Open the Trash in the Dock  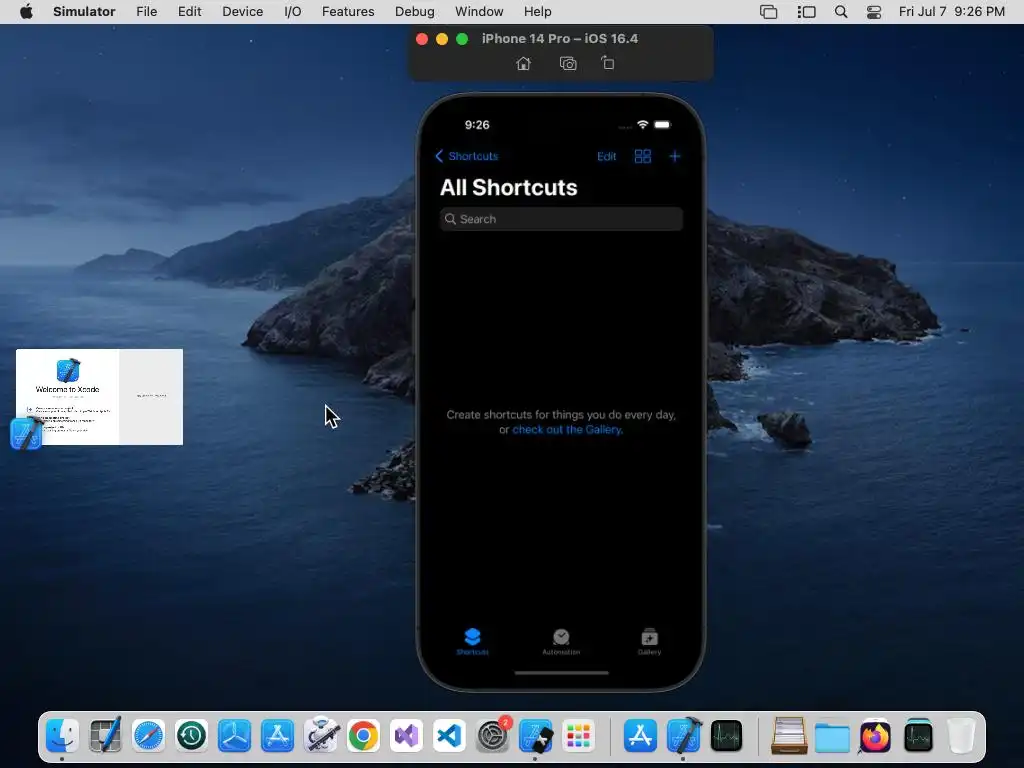tap(961, 736)
